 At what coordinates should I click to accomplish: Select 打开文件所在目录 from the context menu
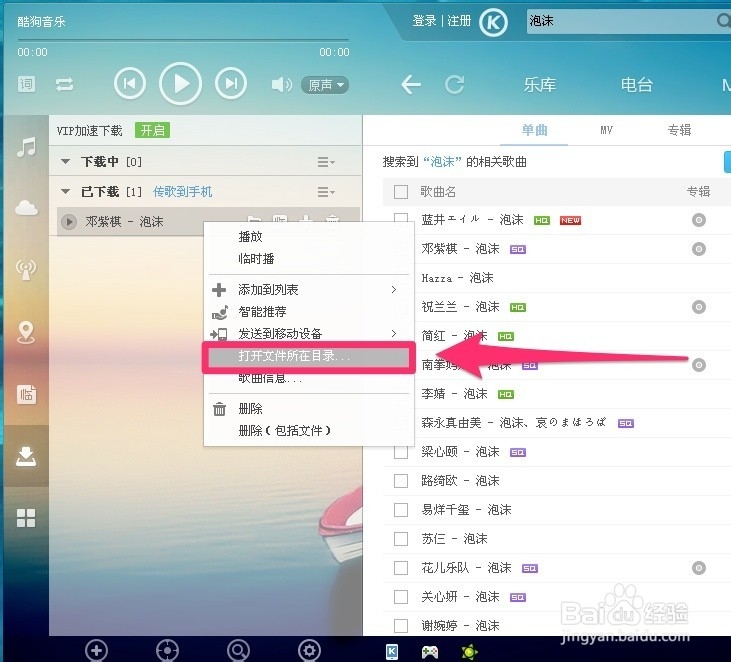coord(309,357)
